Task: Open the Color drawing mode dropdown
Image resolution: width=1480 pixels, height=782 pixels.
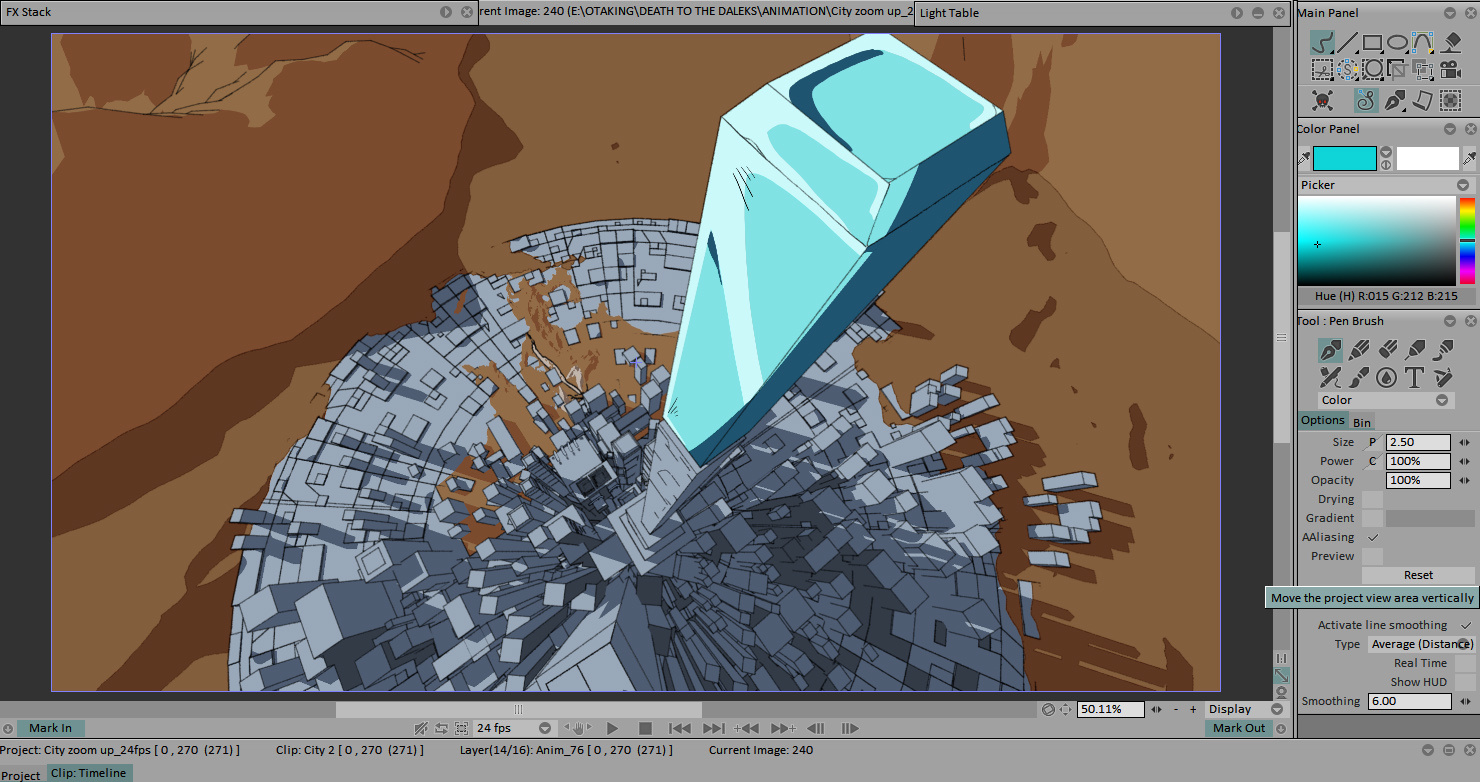Action: point(1384,400)
